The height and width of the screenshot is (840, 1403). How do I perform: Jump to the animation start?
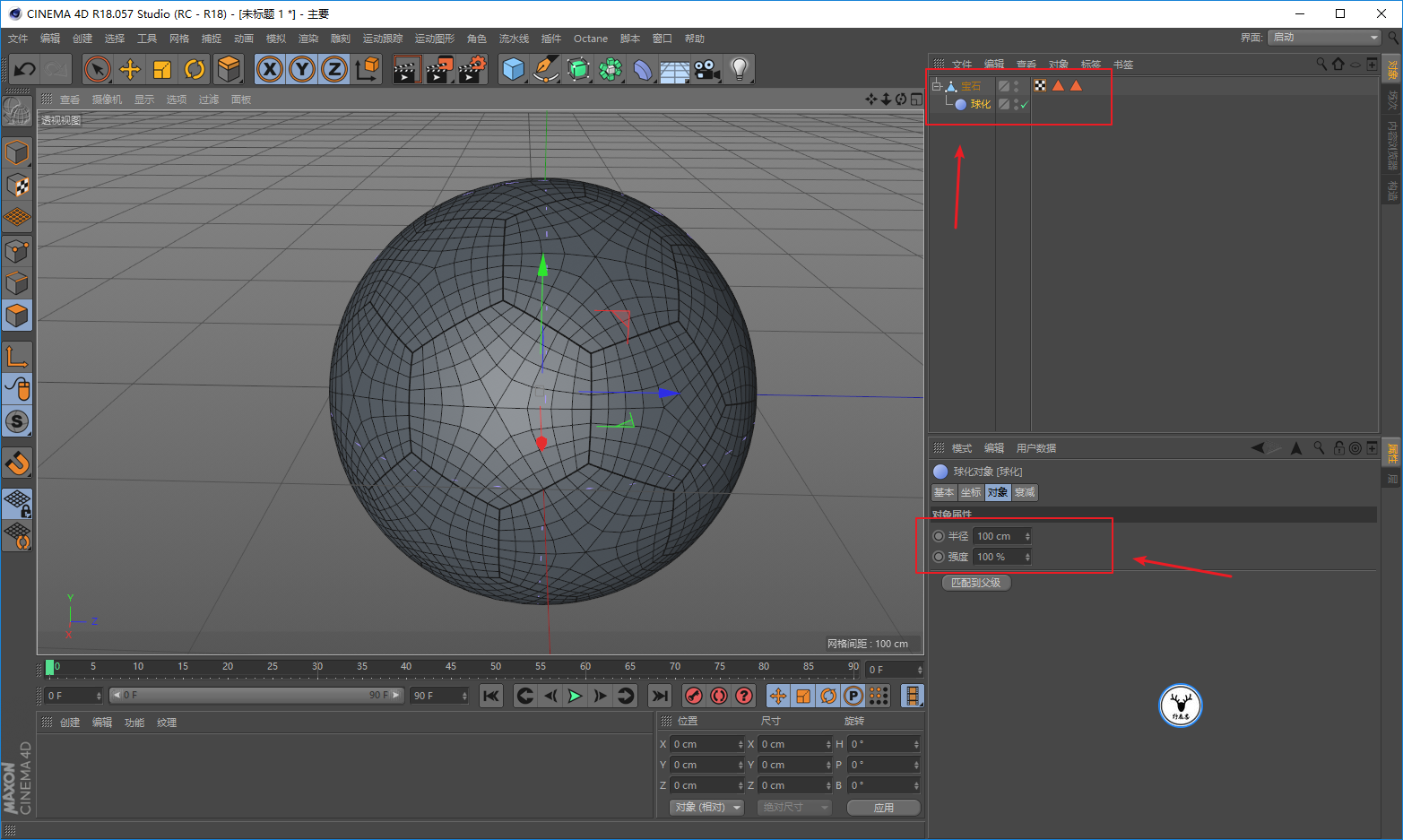(490, 696)
